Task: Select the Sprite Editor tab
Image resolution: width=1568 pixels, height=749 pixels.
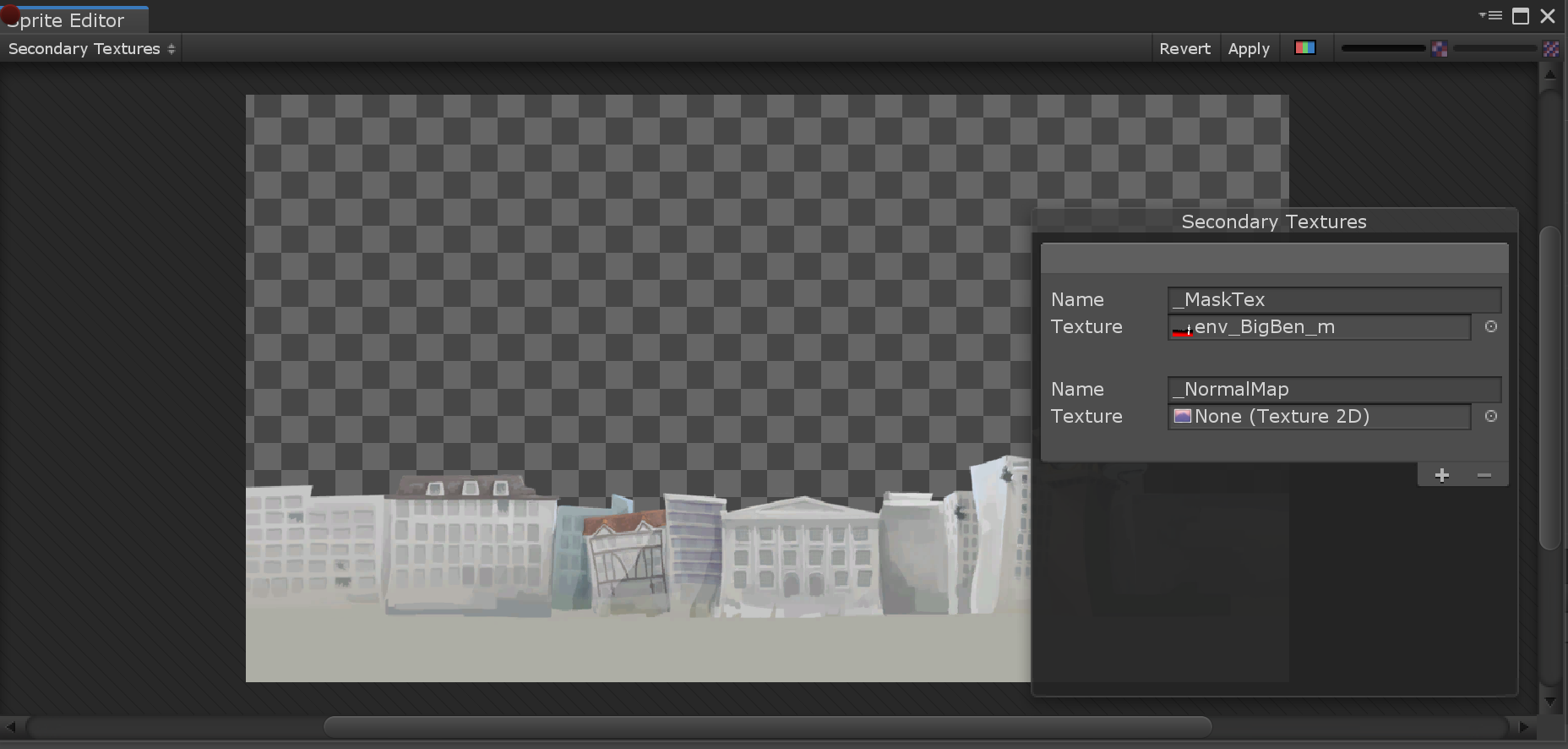Action: click(74, 20)
